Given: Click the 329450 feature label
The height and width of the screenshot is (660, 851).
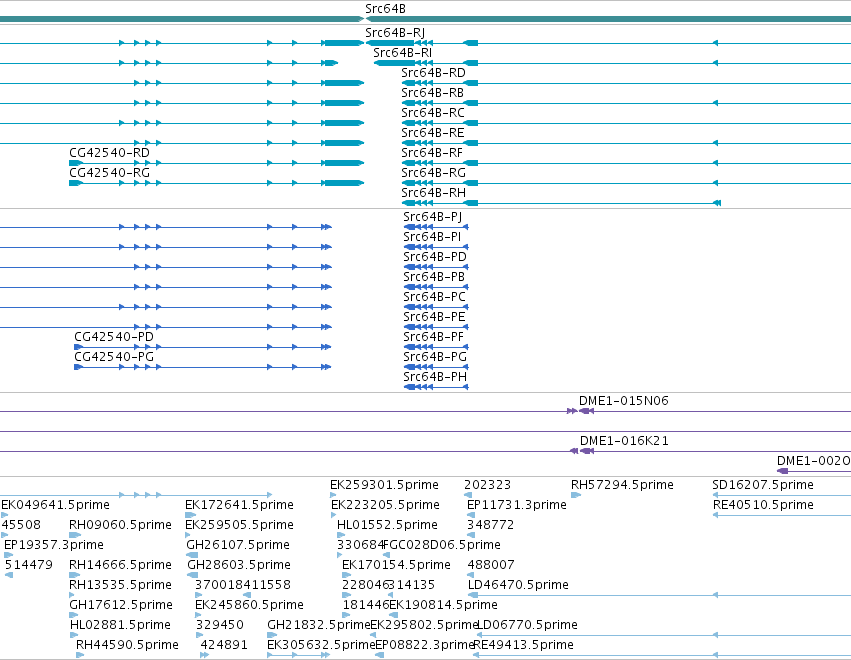Looking at the screenshot, I should click(x=220, y=625).
